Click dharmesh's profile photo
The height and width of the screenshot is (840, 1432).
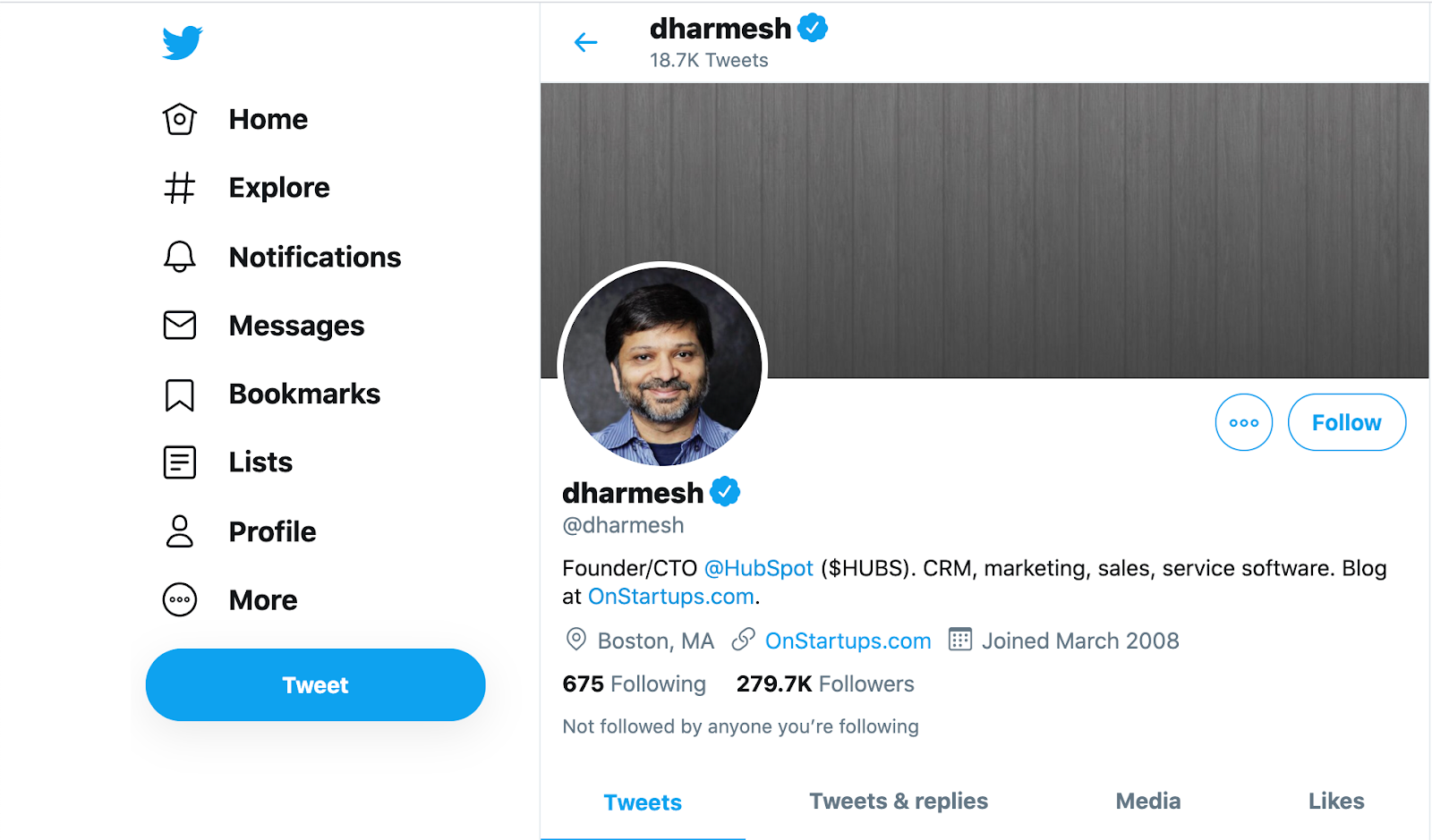click(662, 365)
